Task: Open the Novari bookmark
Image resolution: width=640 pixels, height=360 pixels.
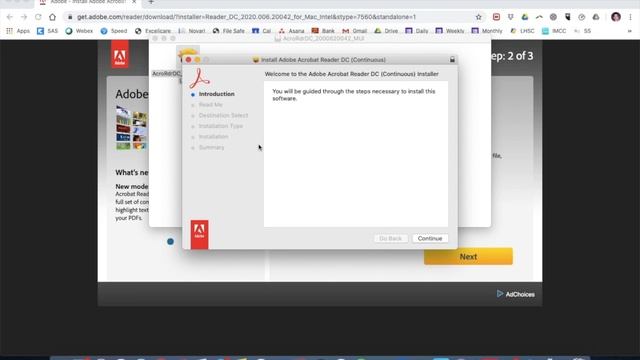Action: coord(192,31)
